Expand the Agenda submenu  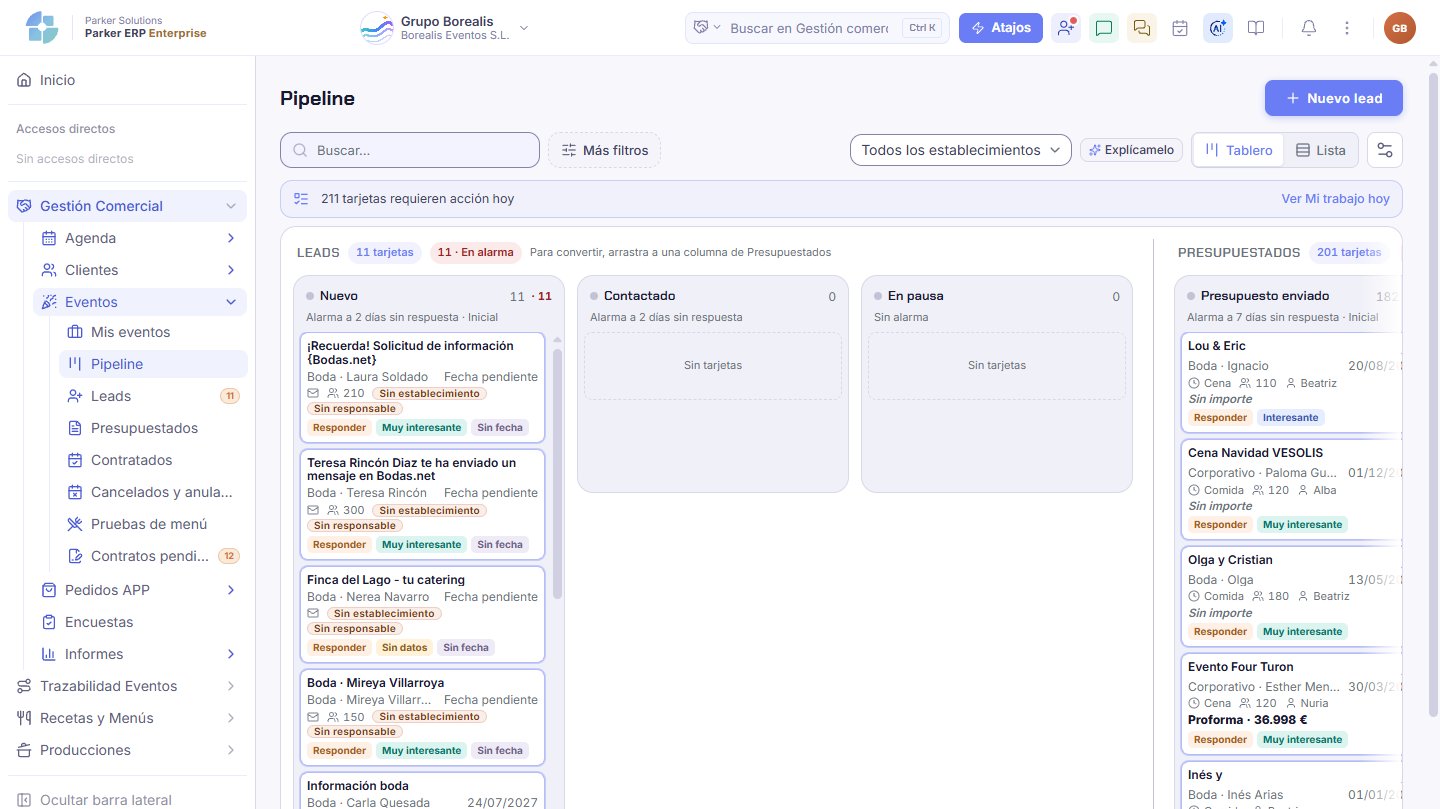click(x=231, y=238)
